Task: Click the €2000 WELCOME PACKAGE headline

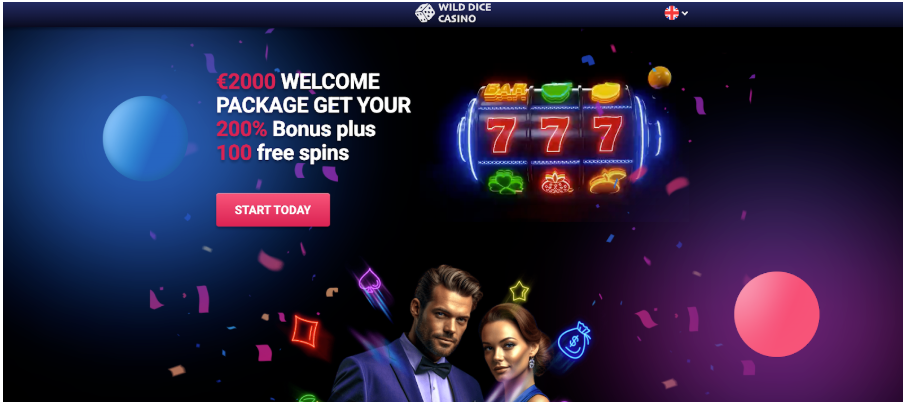Action: click(x=314, y=93)
